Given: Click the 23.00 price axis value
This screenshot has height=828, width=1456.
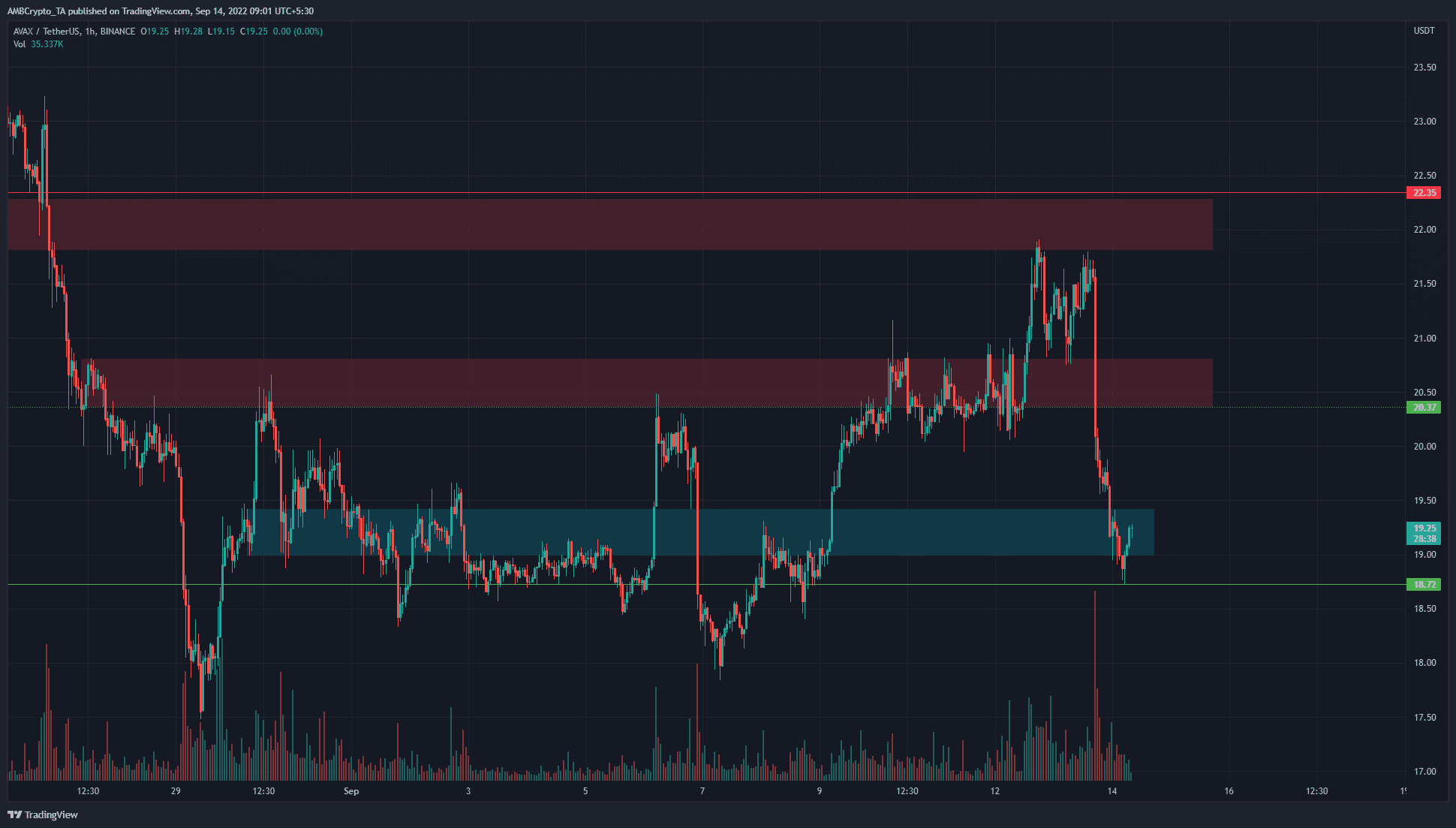Looking at the screenshot, I should click(1424, 122).
